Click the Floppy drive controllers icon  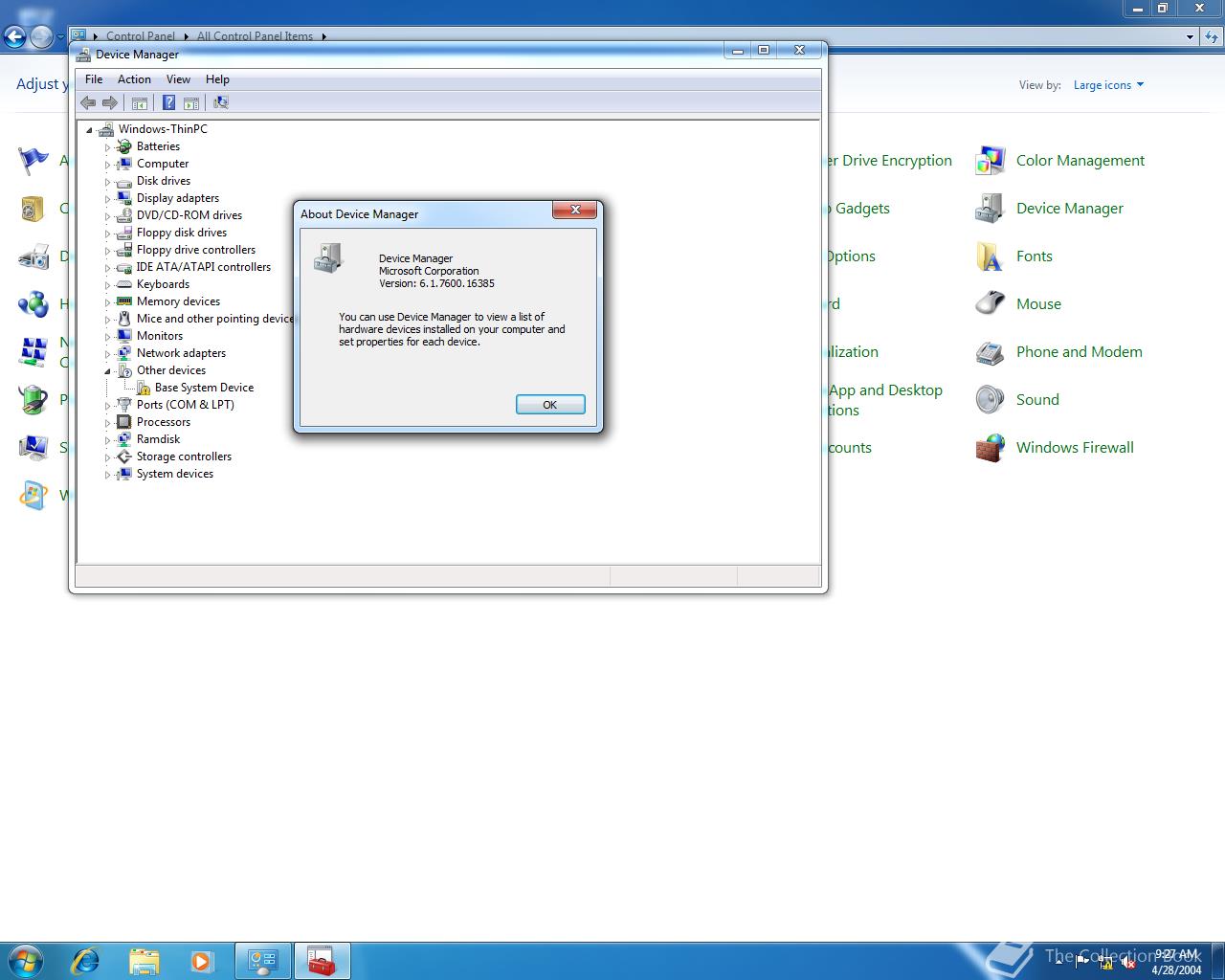point(123,250)
